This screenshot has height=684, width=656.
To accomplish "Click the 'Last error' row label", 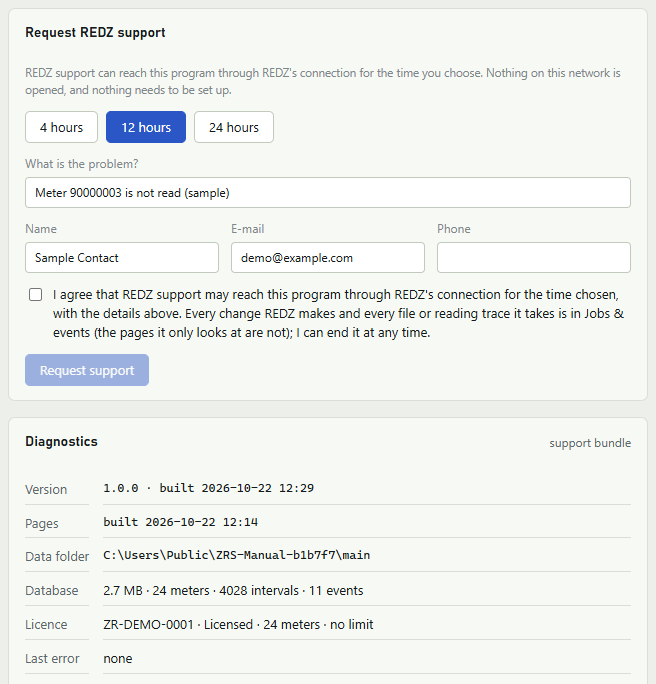I will tap(52, 659).
